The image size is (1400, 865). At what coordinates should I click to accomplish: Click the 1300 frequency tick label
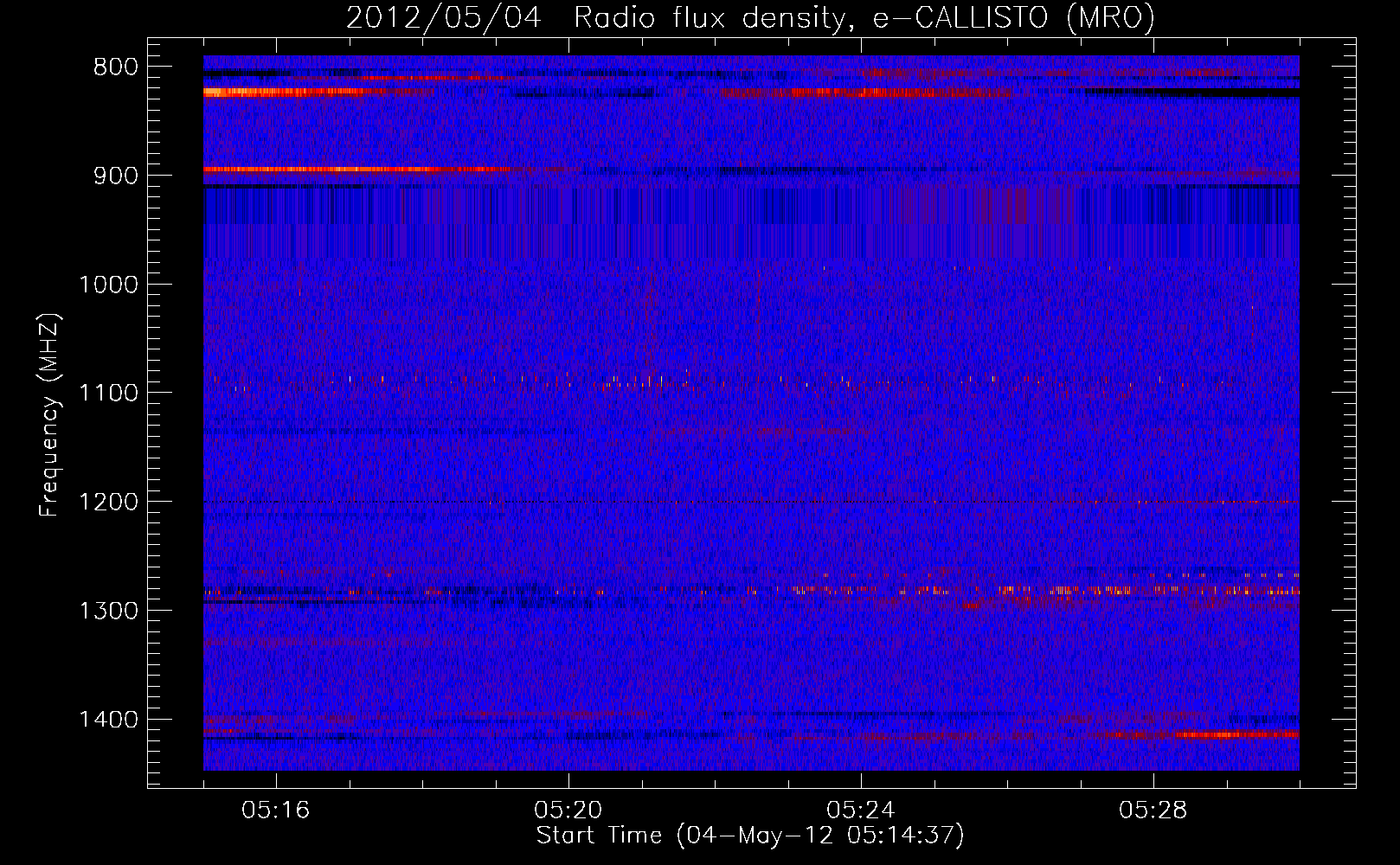pyautogui.click(x=108, y=611)
